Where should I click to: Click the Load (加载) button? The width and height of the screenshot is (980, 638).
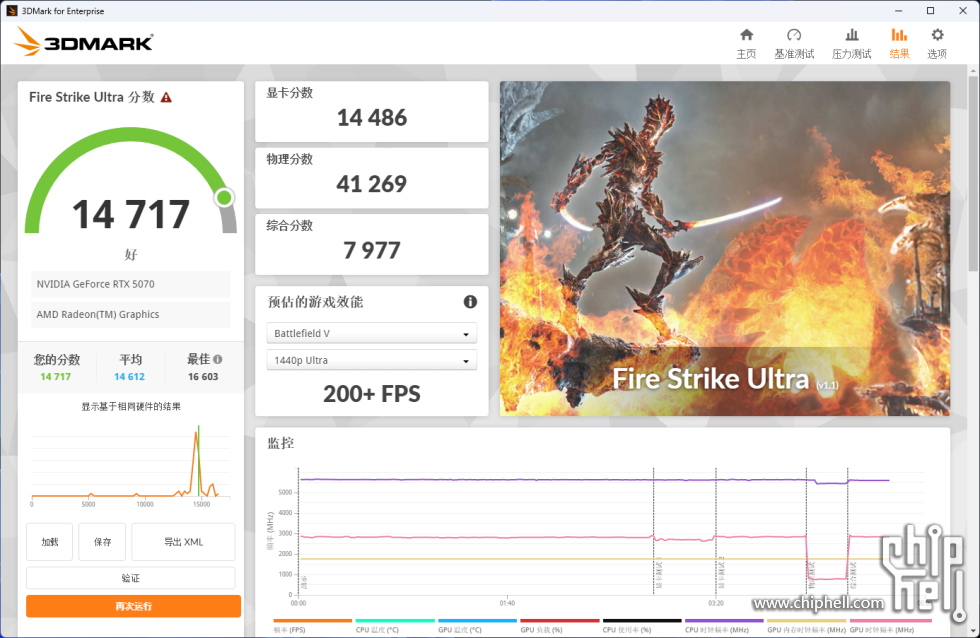click(x=50, y=542)
